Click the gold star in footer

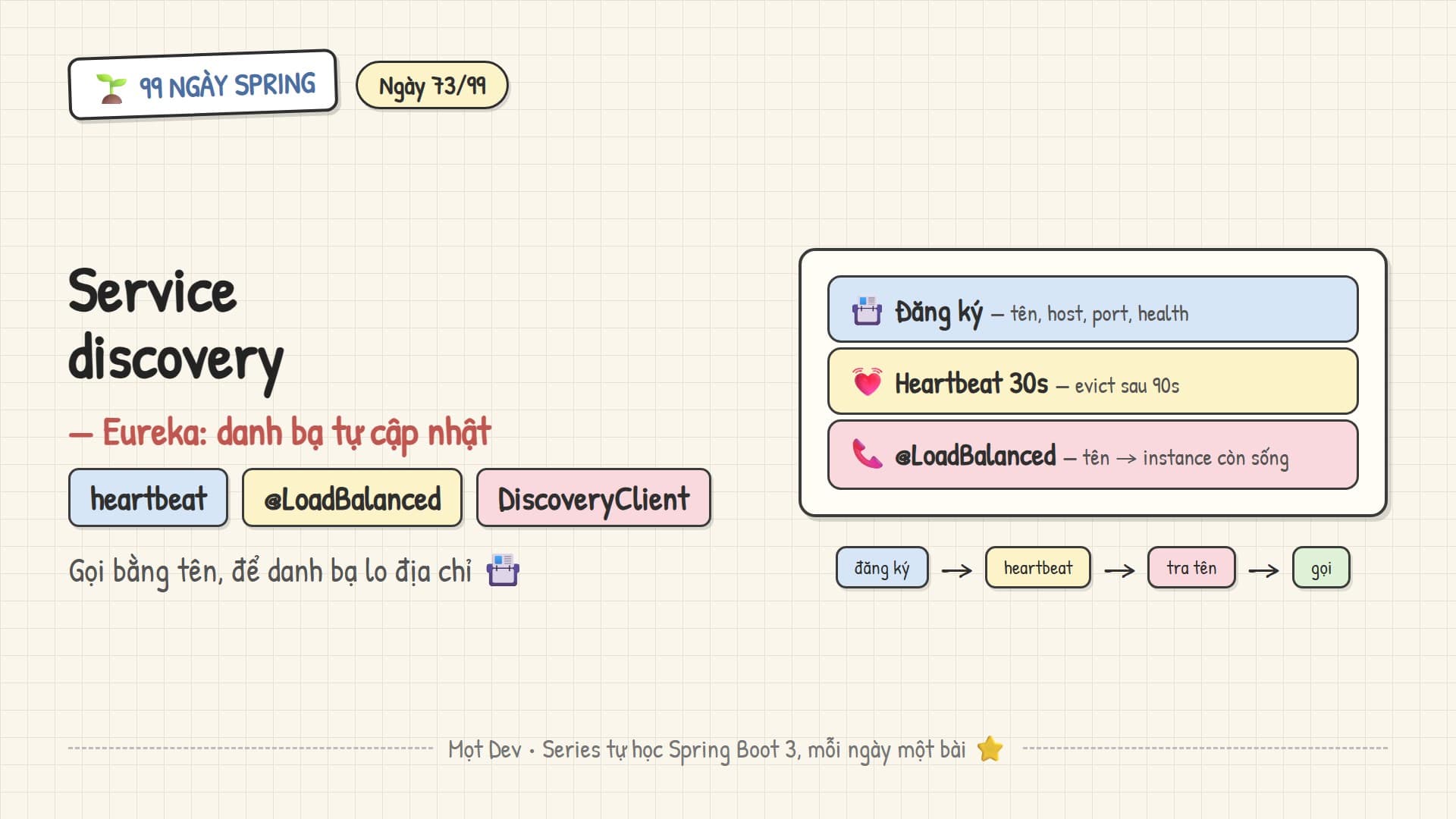click(990, 749)
